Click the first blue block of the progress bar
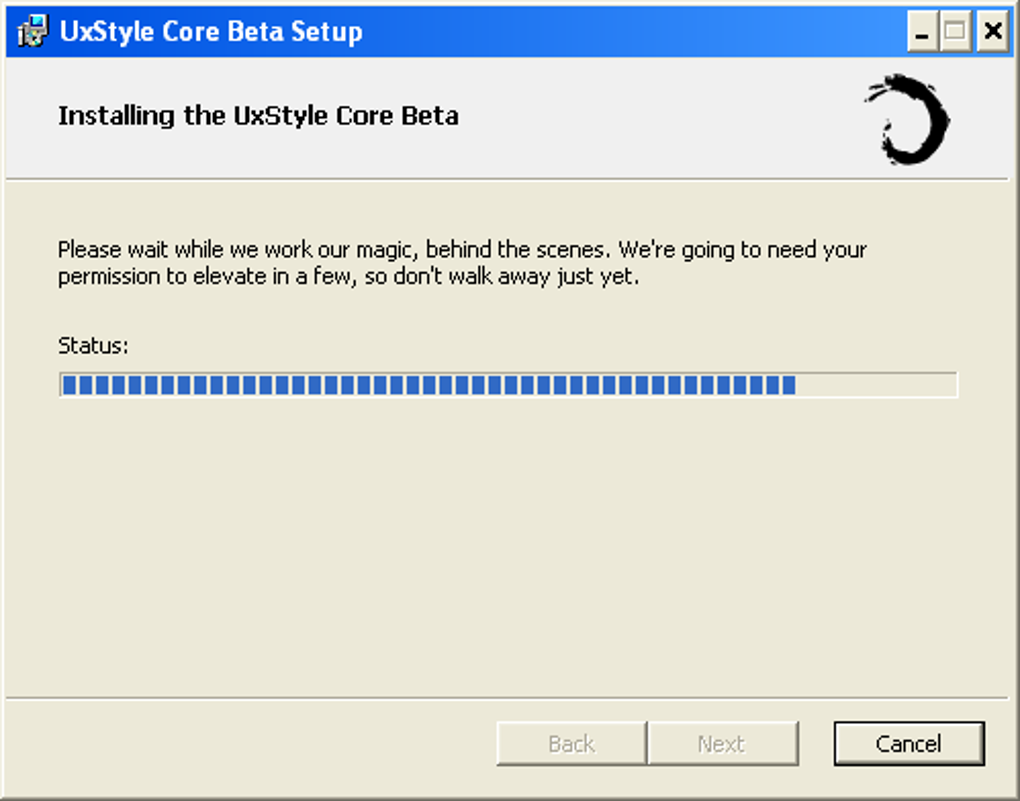The image size is (1020, 801). click(69, 385)
